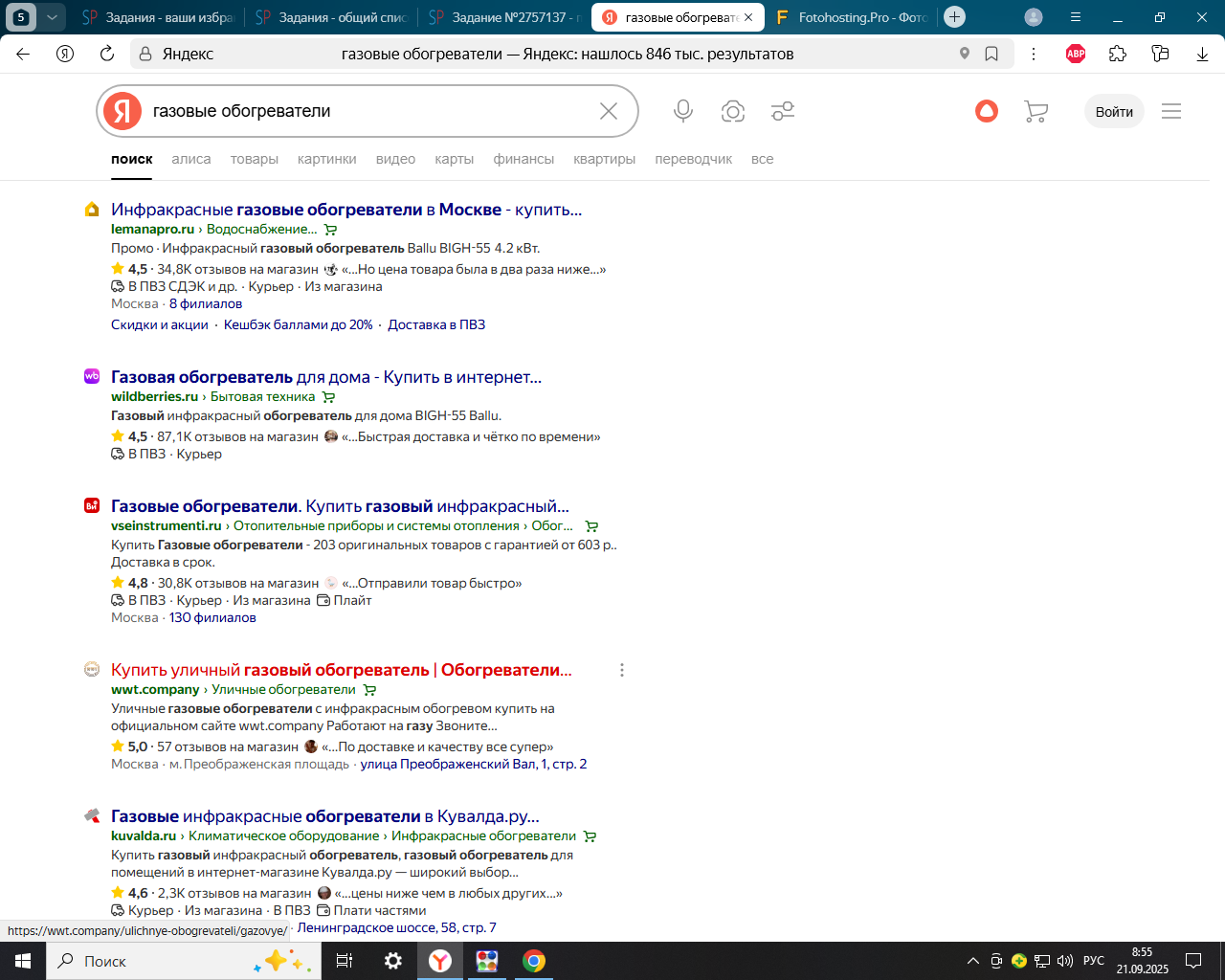Open the browser profile avatar
The height and width of the screenshot is (980, 1225).
tap(1034, 17)
